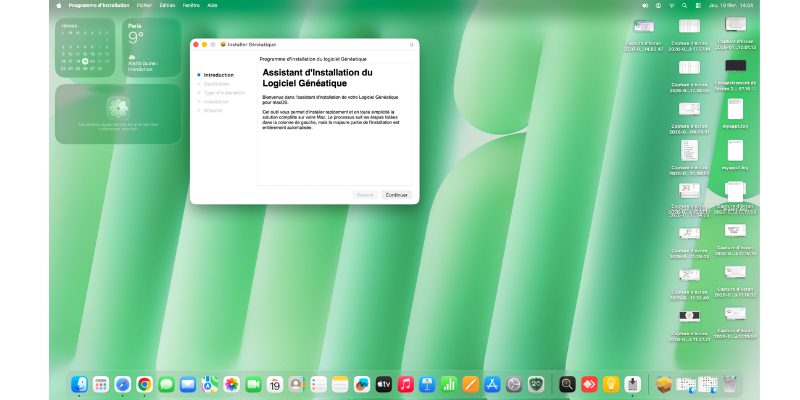
Task: Click the Continuer button in the installer
Action: (x=396, y=195)
